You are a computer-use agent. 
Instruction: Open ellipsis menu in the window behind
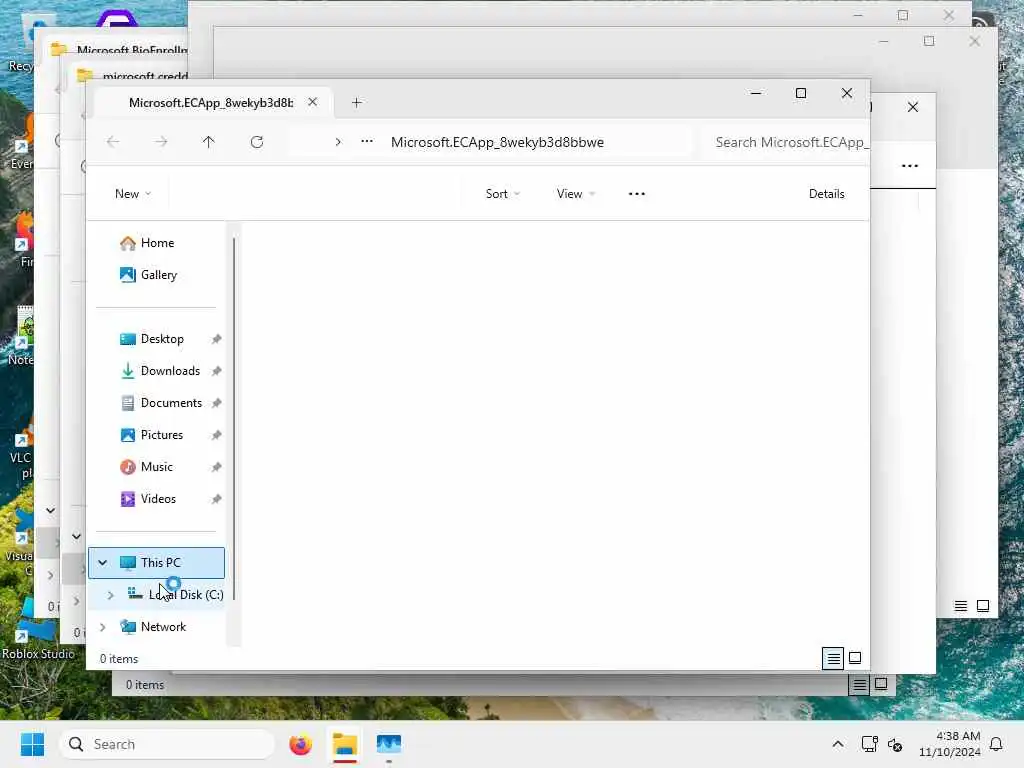pyautogui.click(x=910, y=166)
